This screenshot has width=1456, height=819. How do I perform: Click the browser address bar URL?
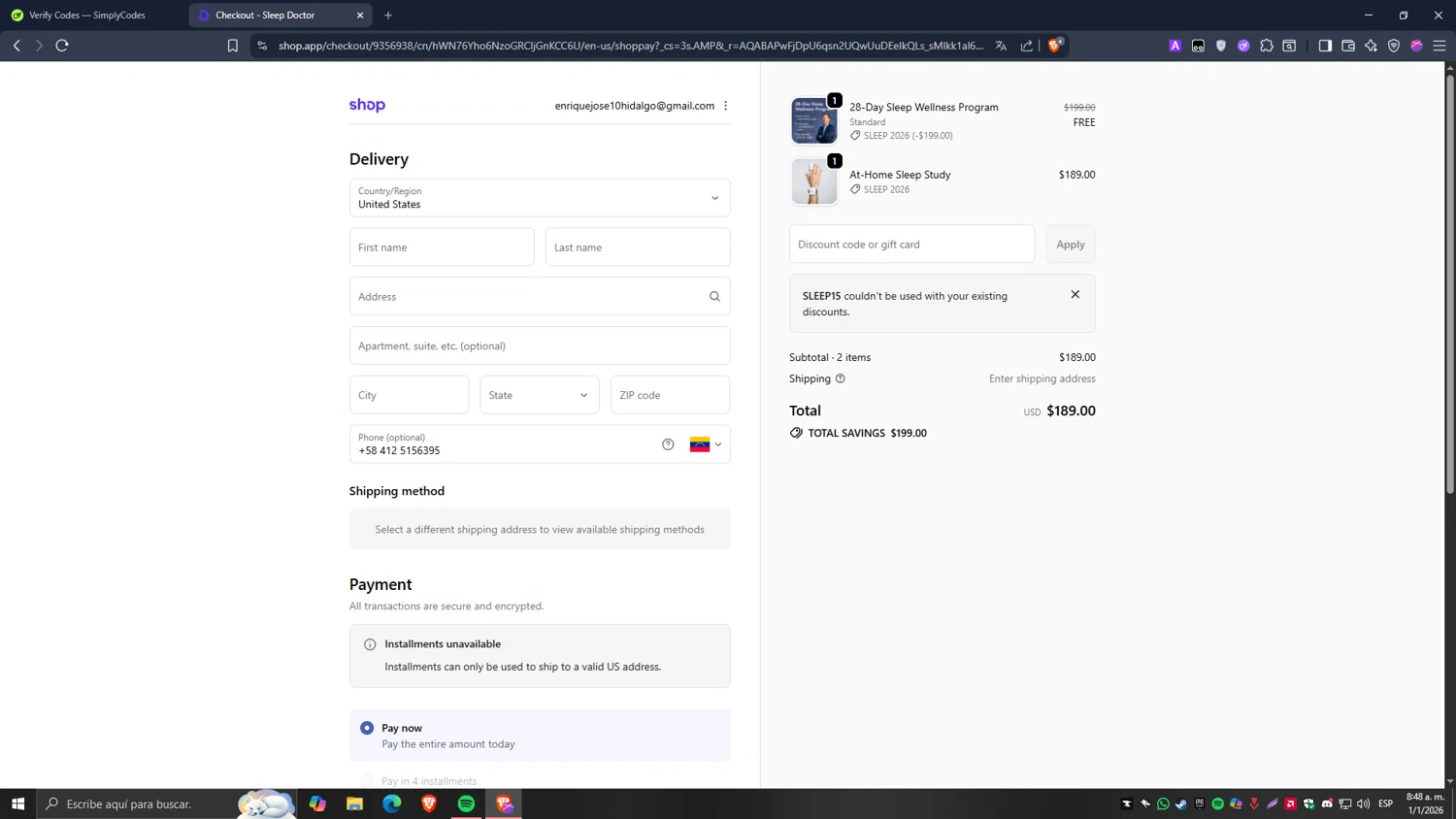[631, 46]
